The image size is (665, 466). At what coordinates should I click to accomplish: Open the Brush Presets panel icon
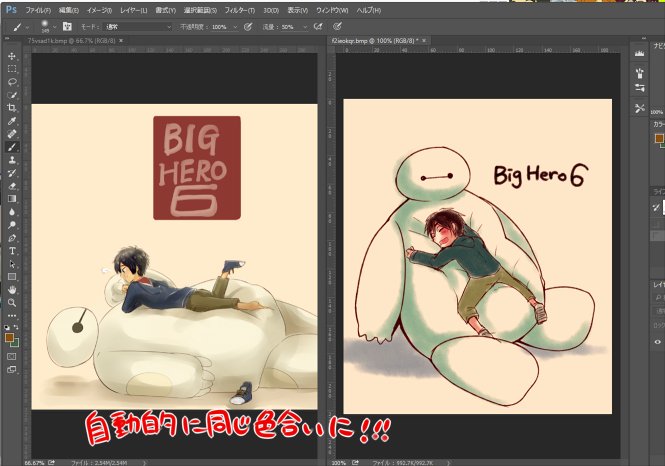[x=640, y=73]
